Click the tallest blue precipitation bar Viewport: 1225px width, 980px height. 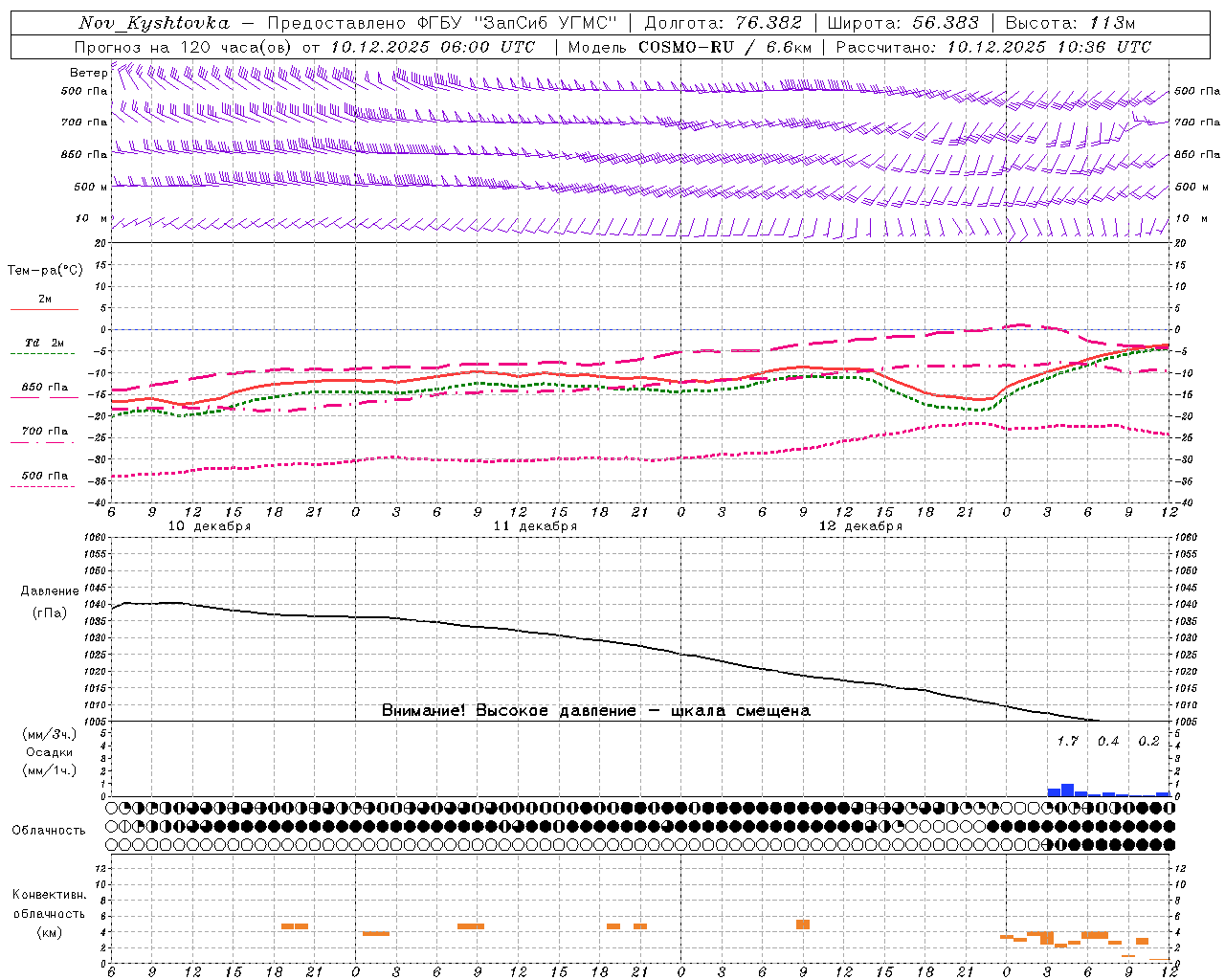click(x=1067, y=791)
